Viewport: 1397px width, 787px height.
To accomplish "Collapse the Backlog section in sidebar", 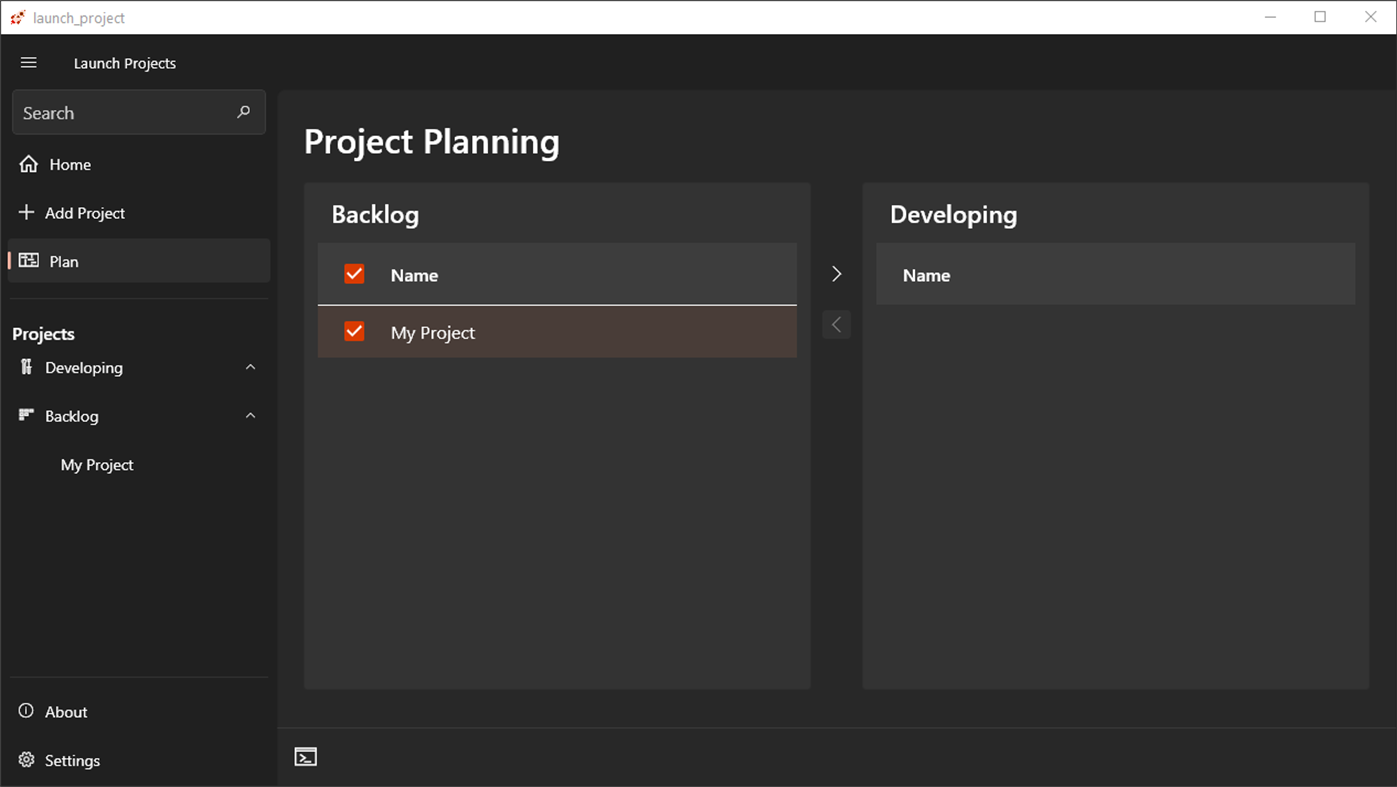I will point(250,416).
